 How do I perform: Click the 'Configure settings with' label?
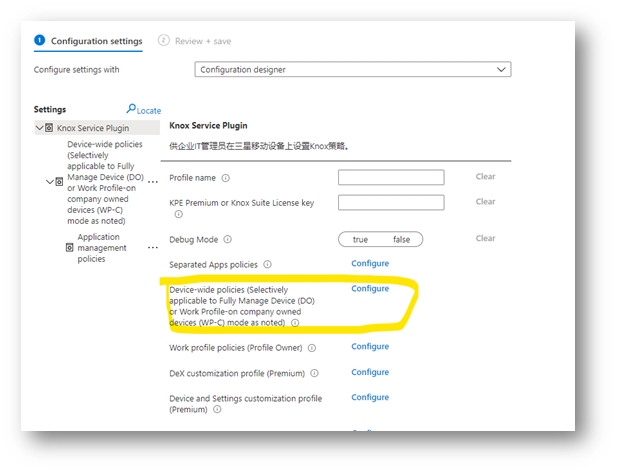pyautogui.click(x=76, y=70)
